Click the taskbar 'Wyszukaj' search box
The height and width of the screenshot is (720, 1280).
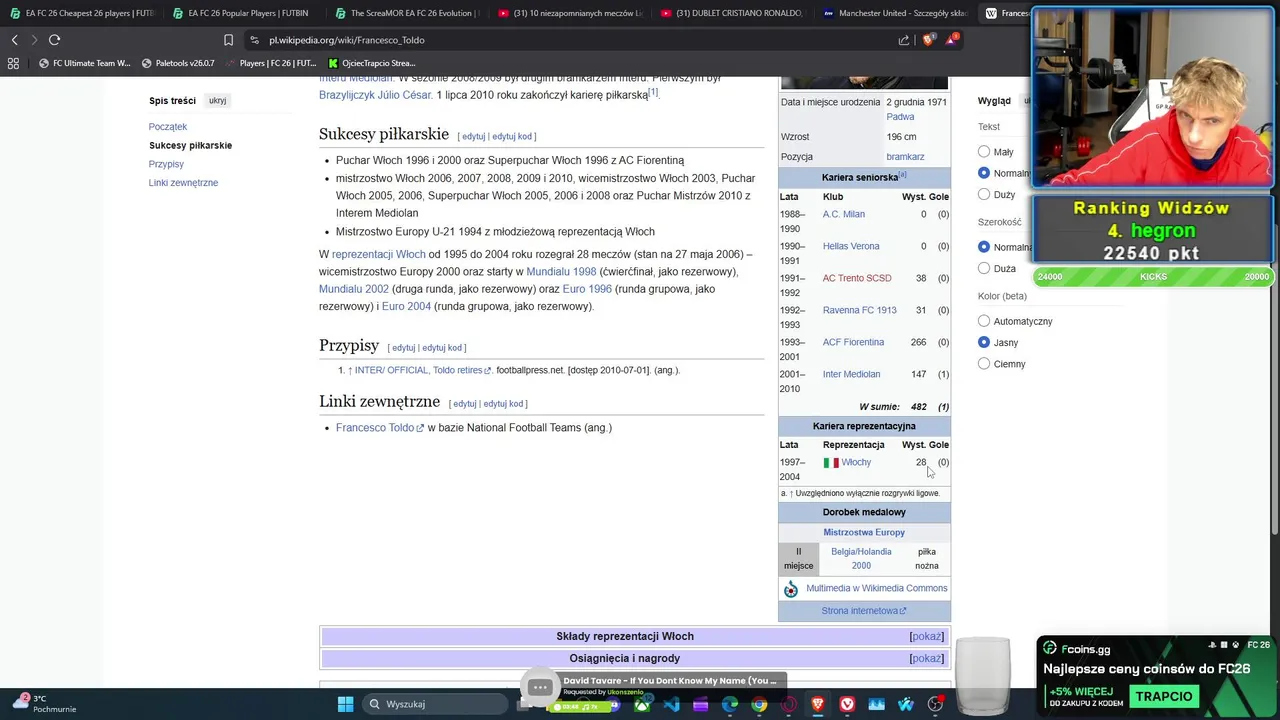click(x=437, y=704)
